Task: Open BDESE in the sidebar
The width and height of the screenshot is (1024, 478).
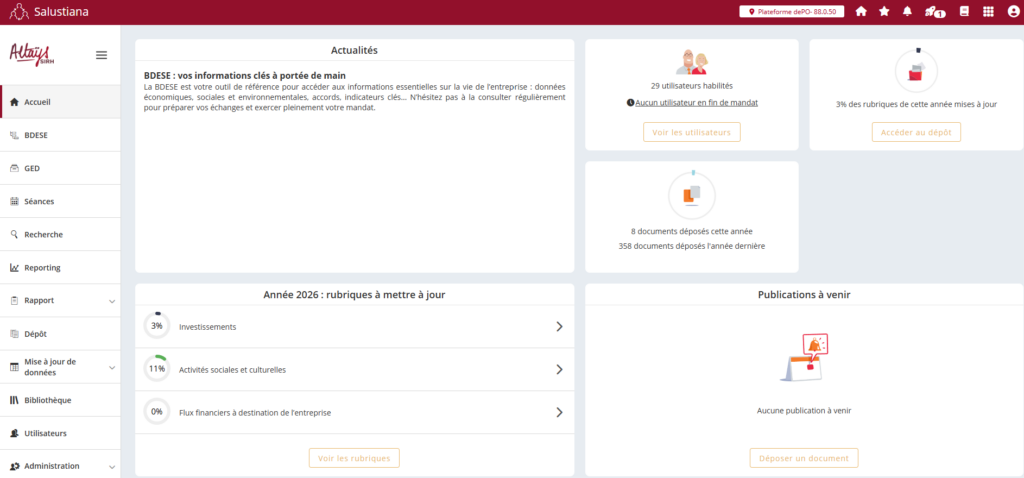Action: 37,135
